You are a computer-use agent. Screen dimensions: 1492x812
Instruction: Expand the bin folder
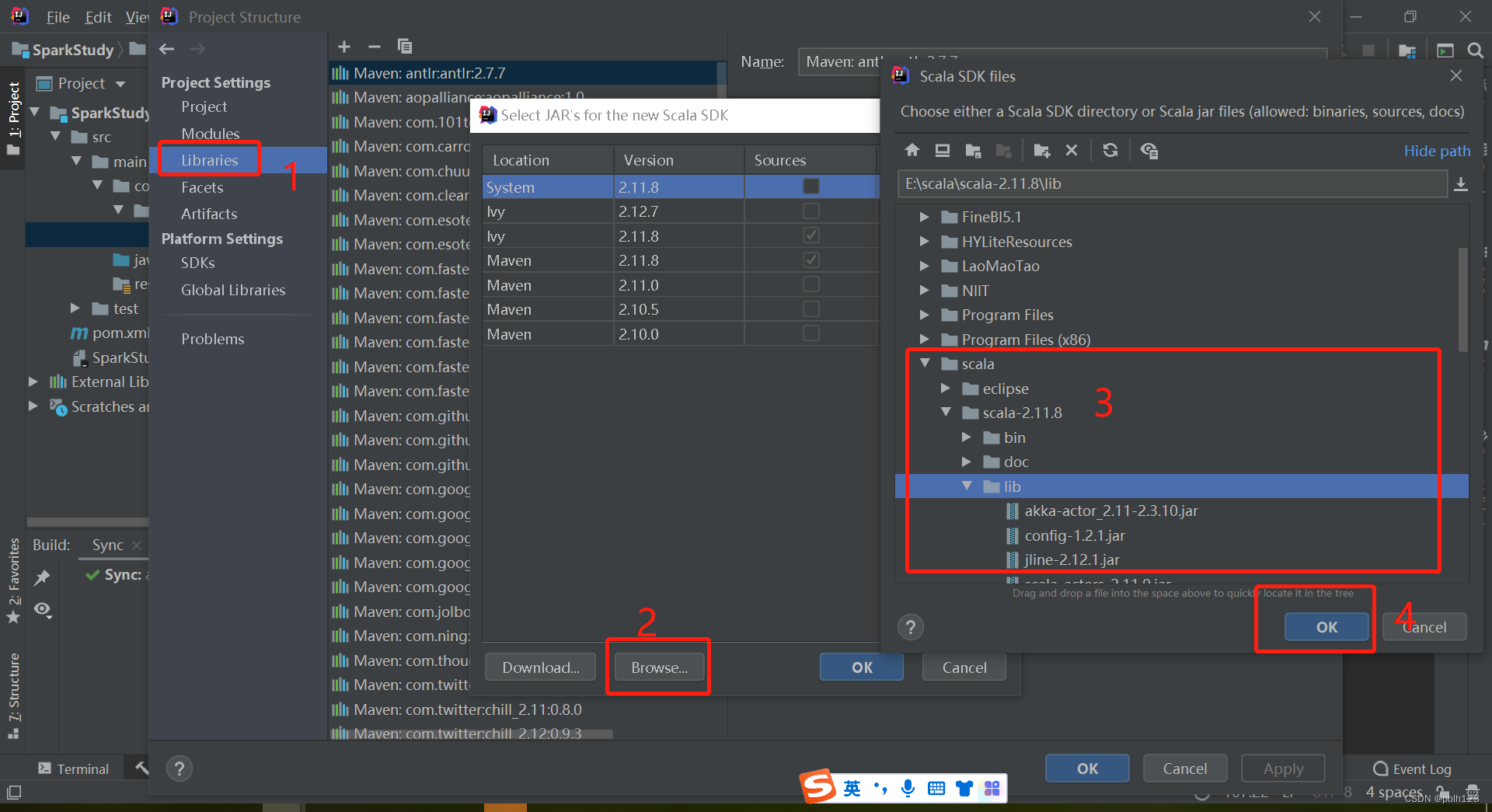click(x=967, y=437)
